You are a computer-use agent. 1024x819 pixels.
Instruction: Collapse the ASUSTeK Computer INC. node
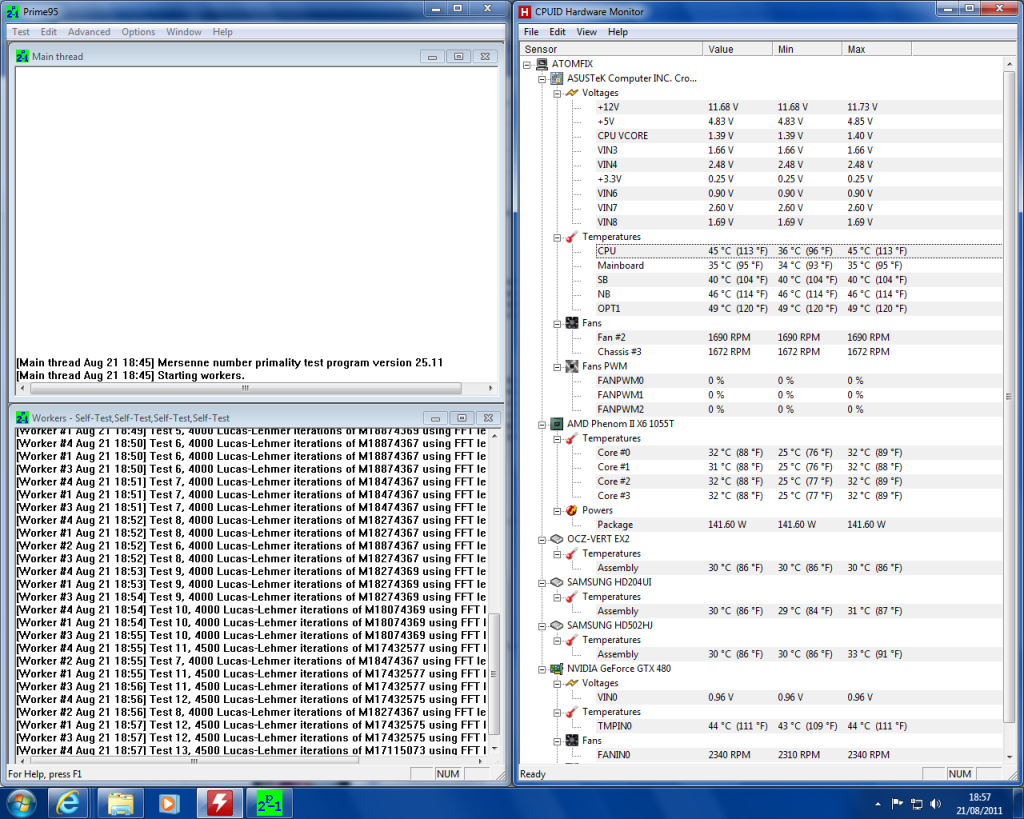tap(542, 78)
